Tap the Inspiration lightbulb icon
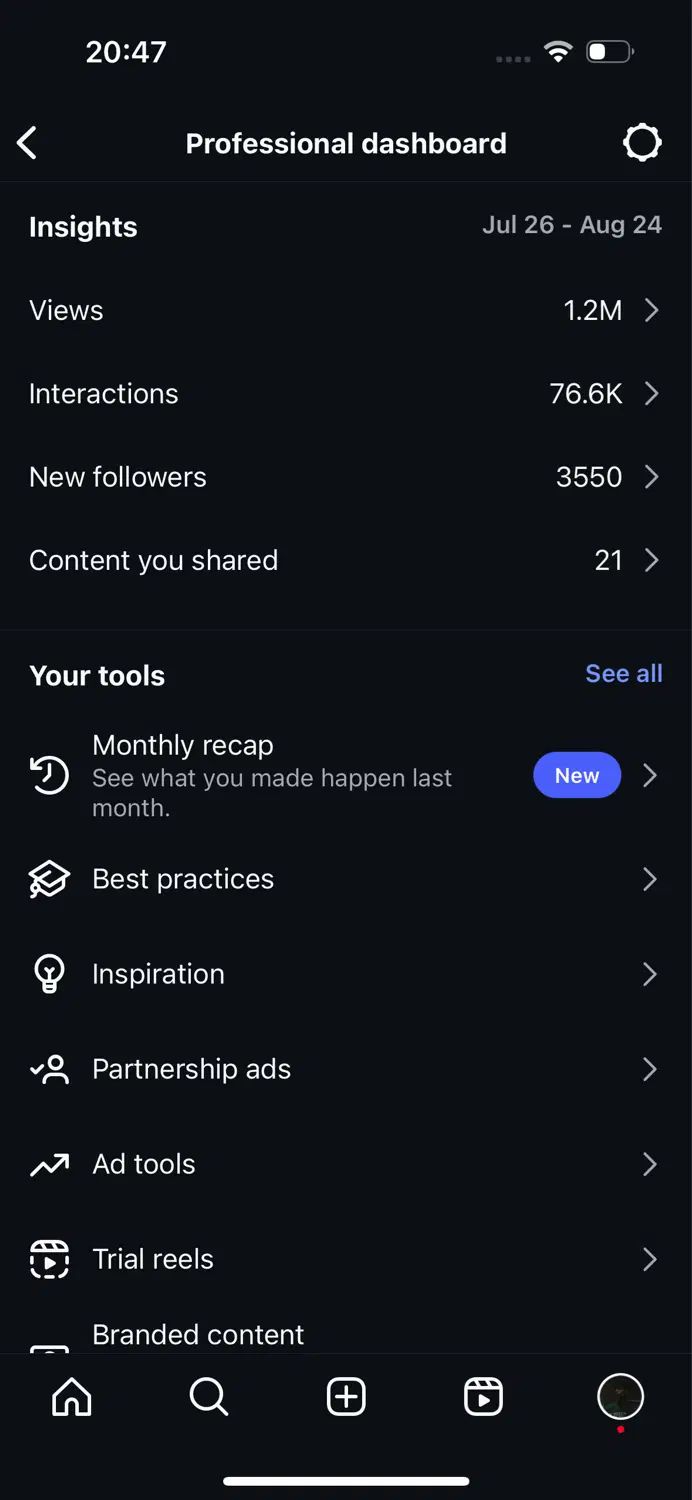 pyautogui.click(x=49, y=974)
